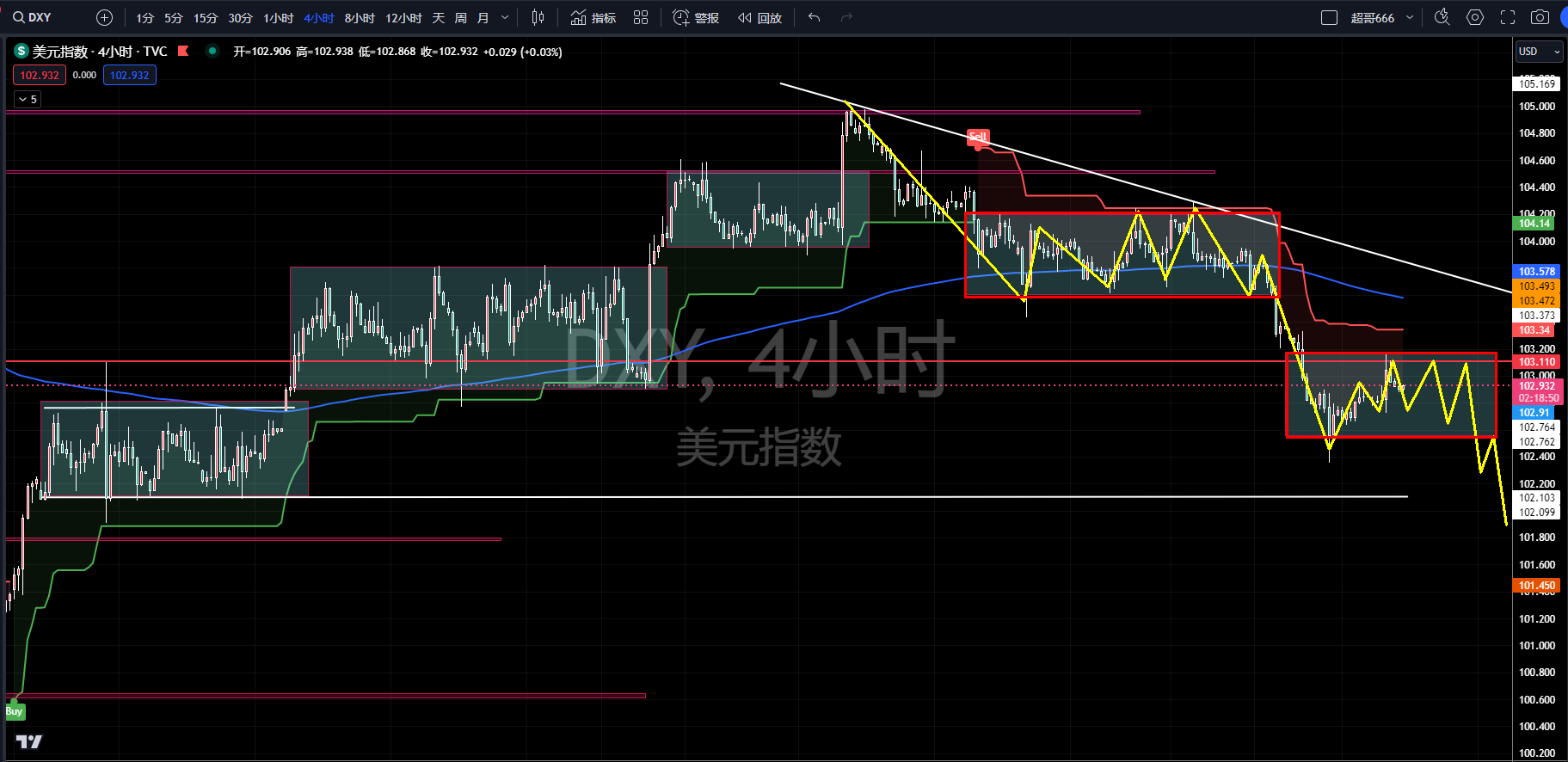1568x762 pixels.
Task: Expand the timeframe interval dropdown arrow
Action: tap(505, 17)
